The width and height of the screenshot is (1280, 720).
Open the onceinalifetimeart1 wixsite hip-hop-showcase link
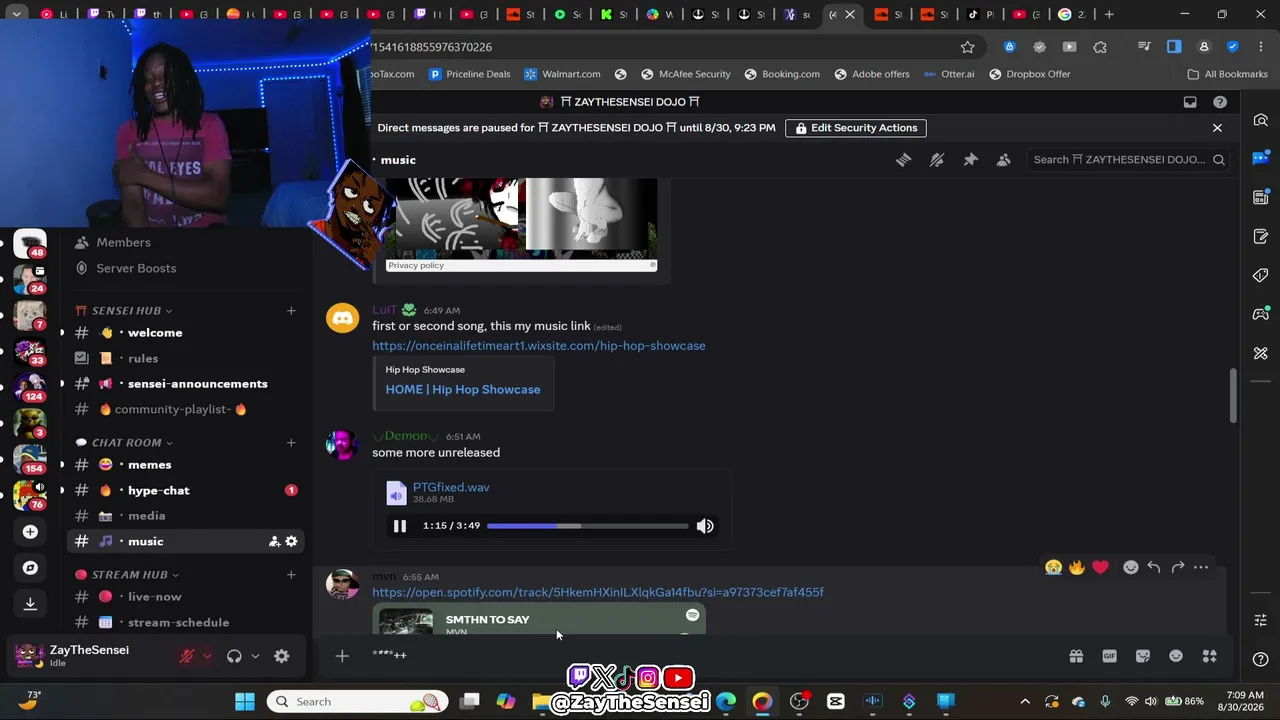point(539,346)
